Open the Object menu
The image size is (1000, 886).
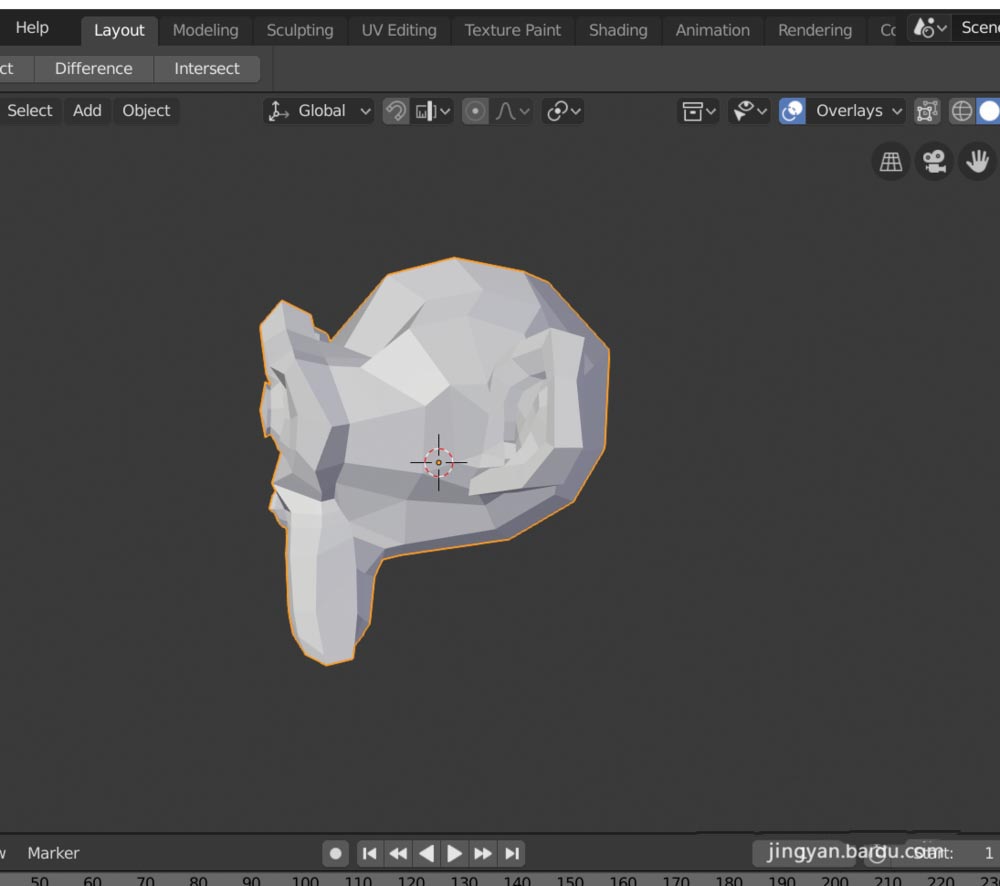[146, 111]
